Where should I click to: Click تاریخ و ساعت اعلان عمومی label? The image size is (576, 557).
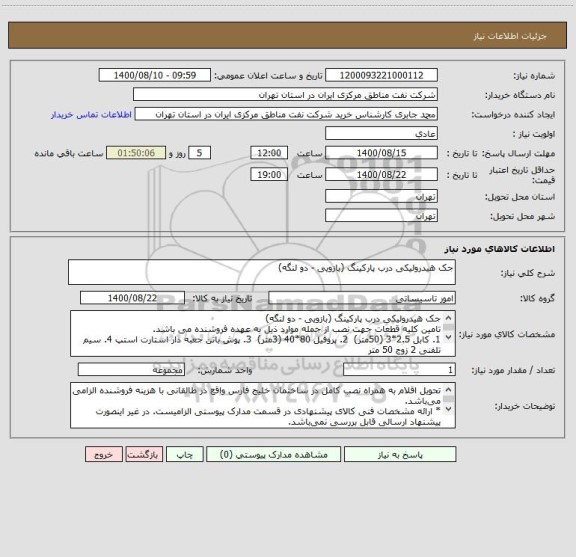(269, 76)
